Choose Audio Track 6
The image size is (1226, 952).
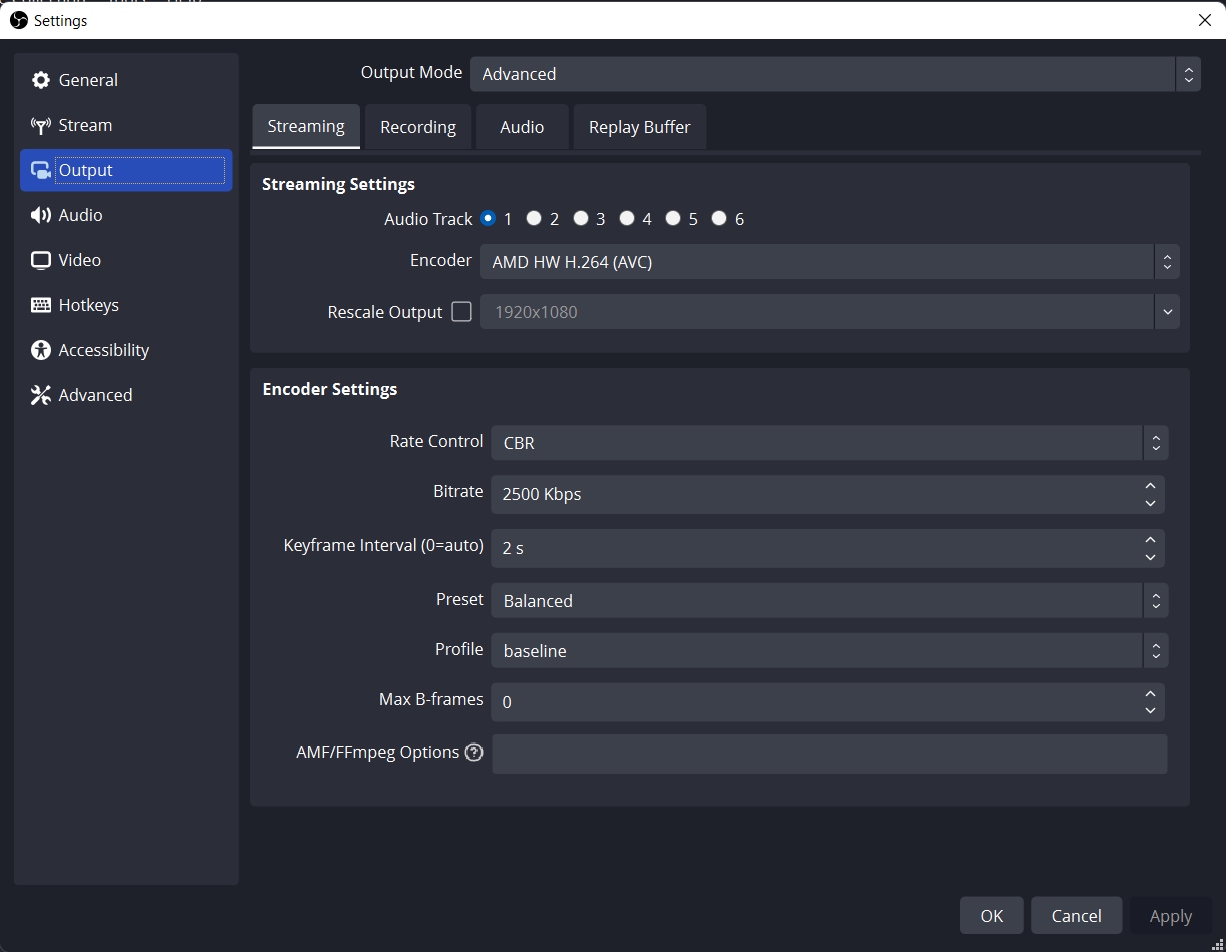click(x=719, y=218)
